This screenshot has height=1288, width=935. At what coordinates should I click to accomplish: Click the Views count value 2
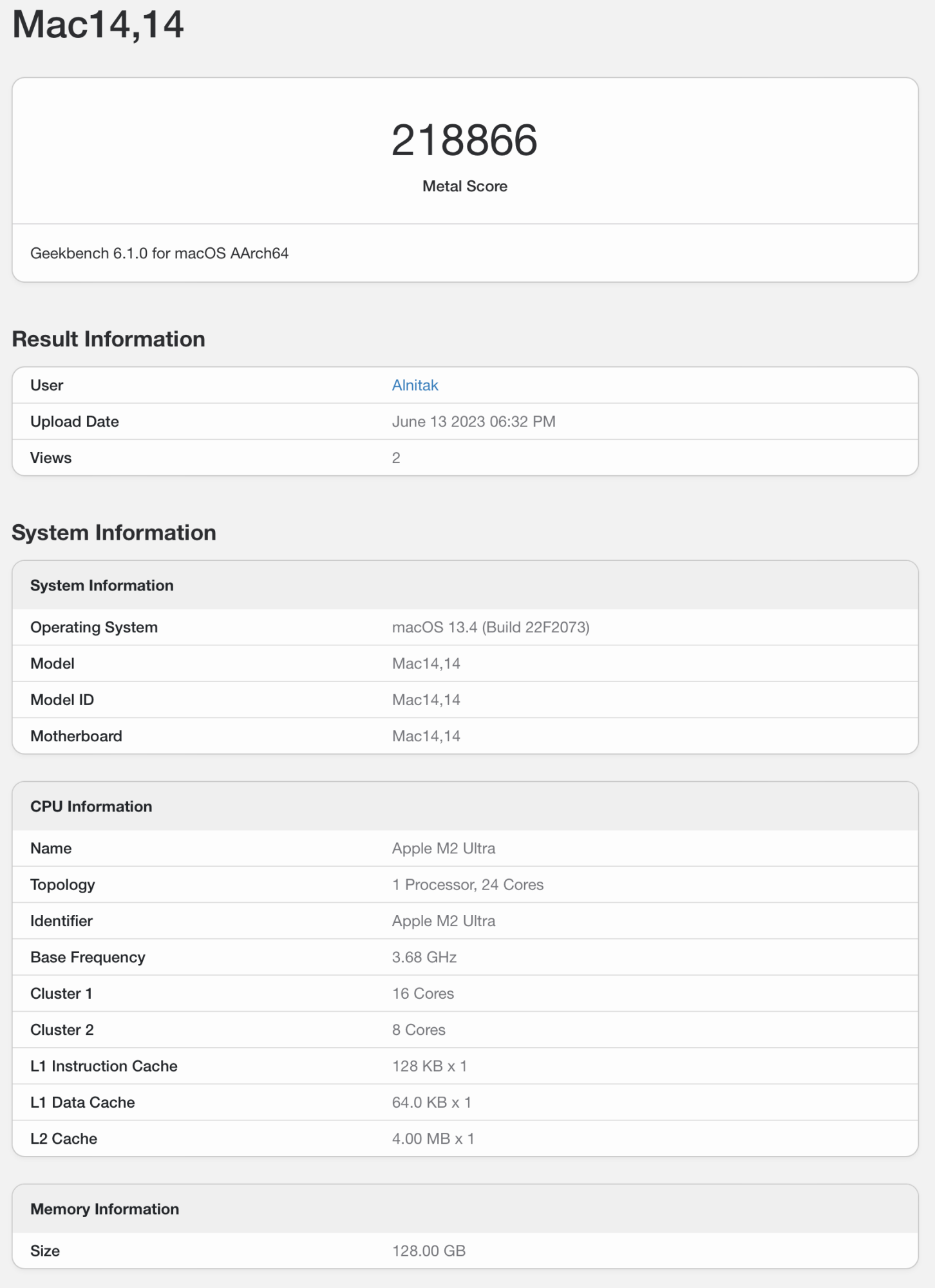coord(396,458)
